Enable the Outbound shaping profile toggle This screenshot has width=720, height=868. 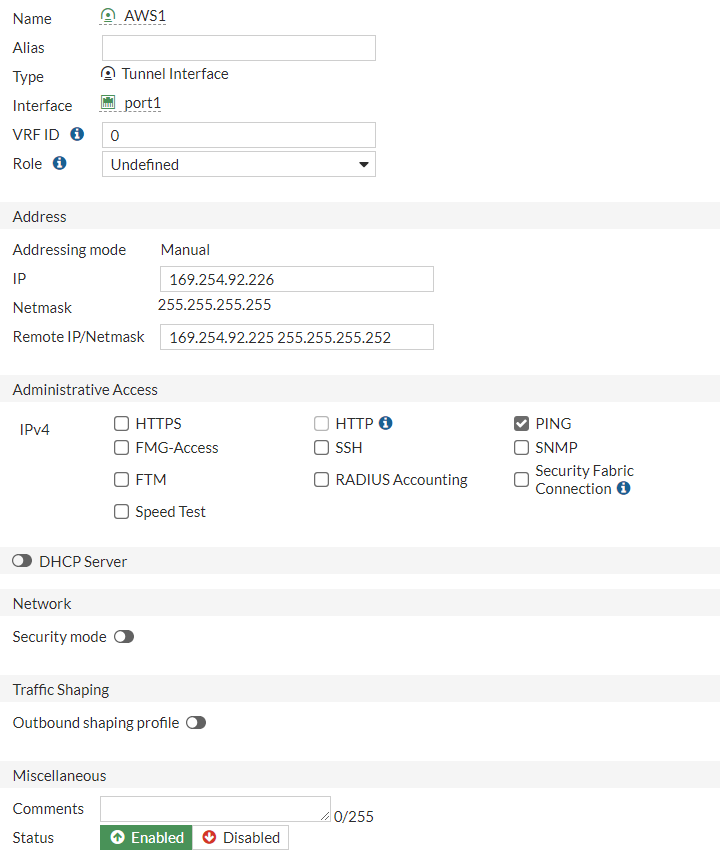coord(196,723)
